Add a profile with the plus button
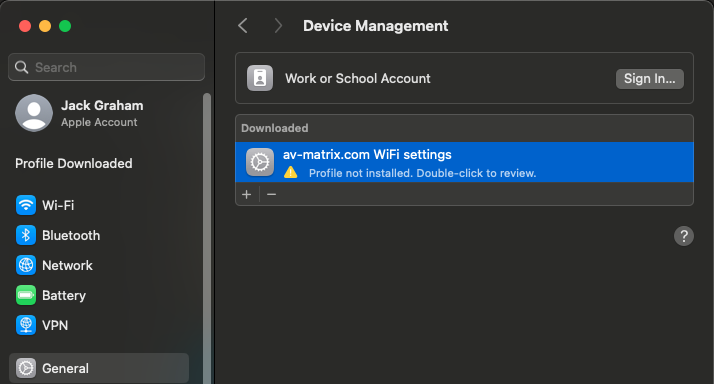Screen dimensions: 714x384 (247, 195)
